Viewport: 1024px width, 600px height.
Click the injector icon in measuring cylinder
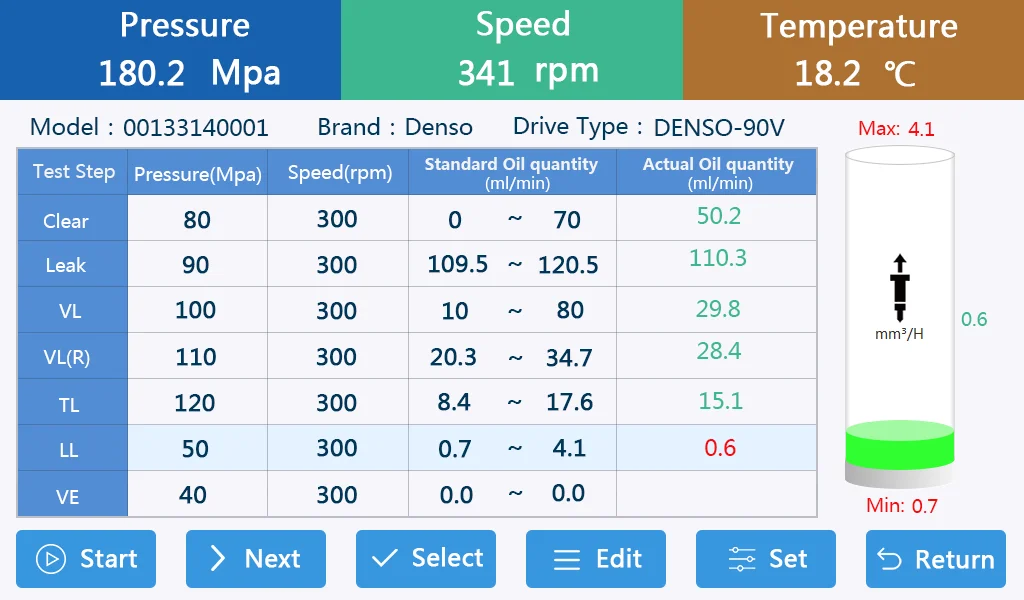900,288
